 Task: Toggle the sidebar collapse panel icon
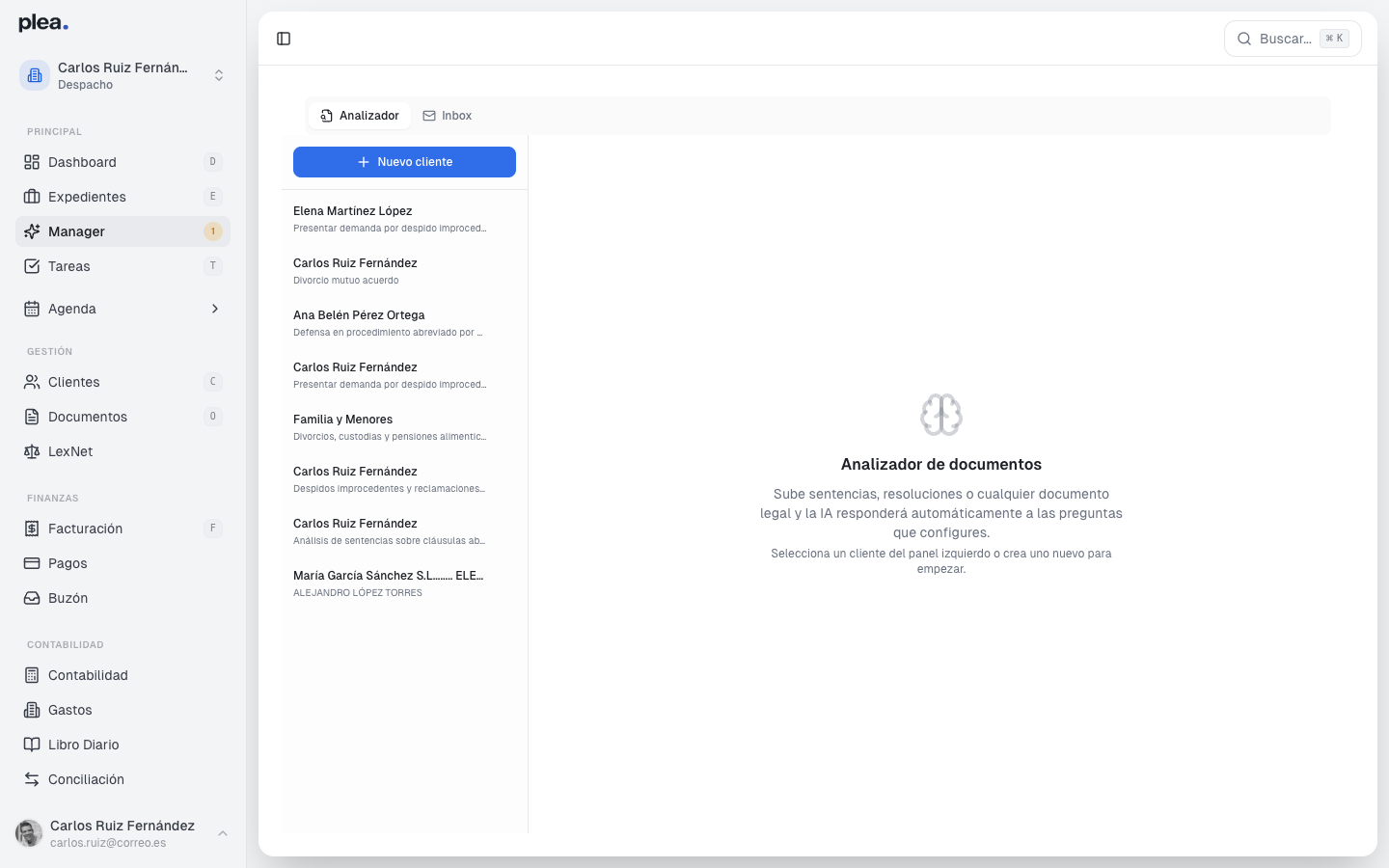(284, 39)
